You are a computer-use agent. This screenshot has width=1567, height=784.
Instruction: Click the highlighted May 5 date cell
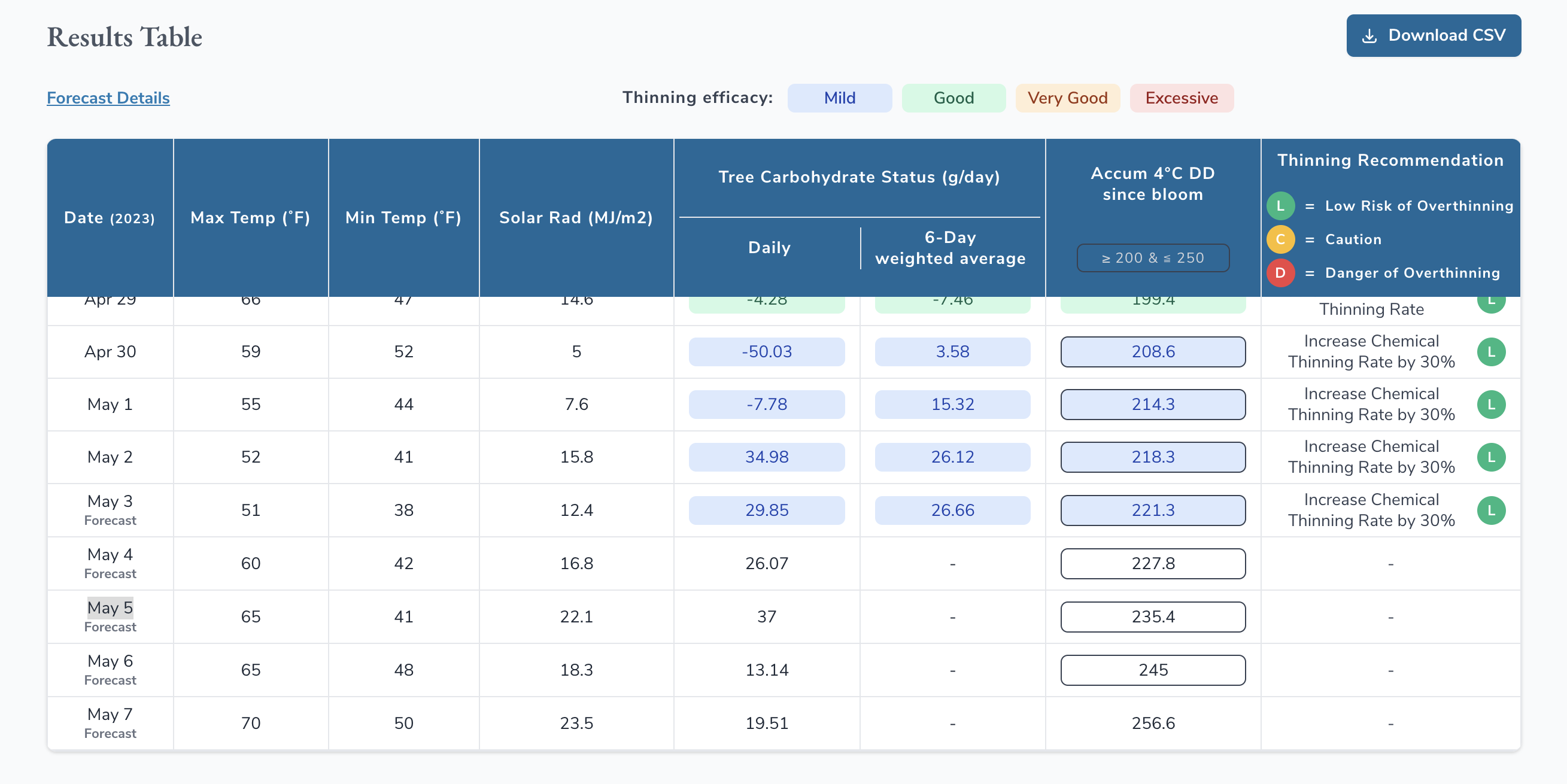coord(110,607)
